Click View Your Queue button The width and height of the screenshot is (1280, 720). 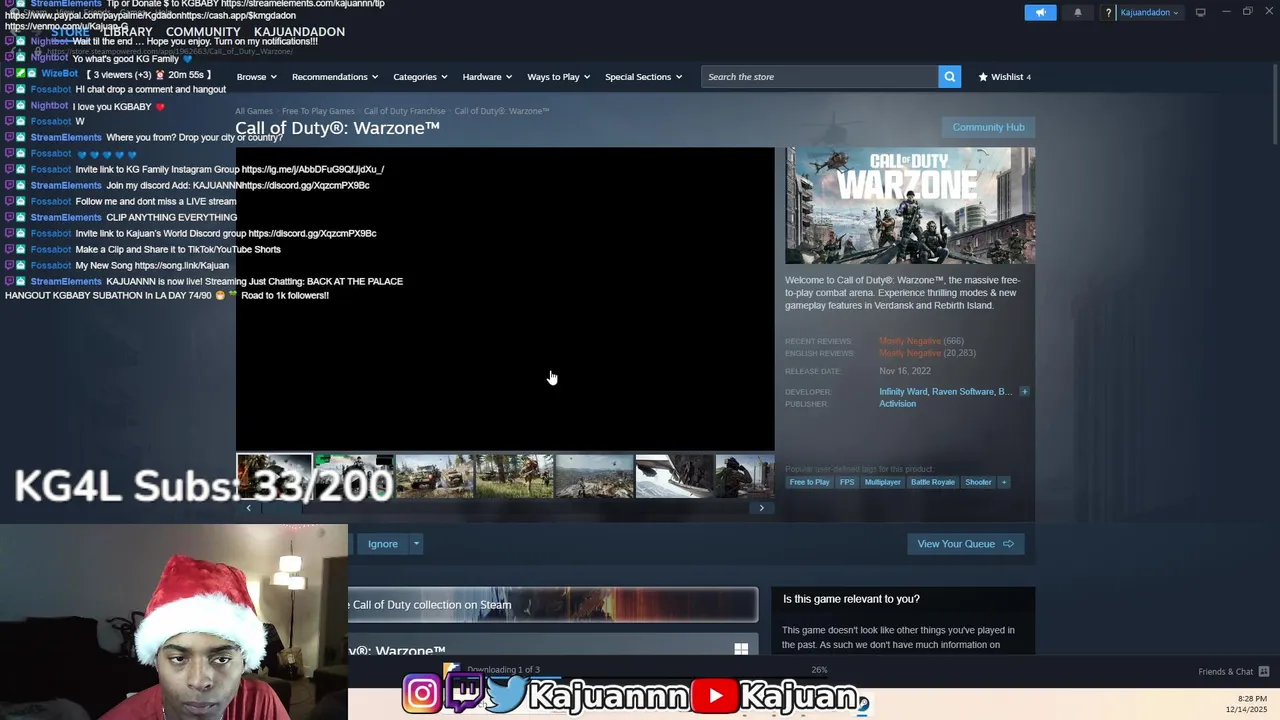click(x=965, y=544)
